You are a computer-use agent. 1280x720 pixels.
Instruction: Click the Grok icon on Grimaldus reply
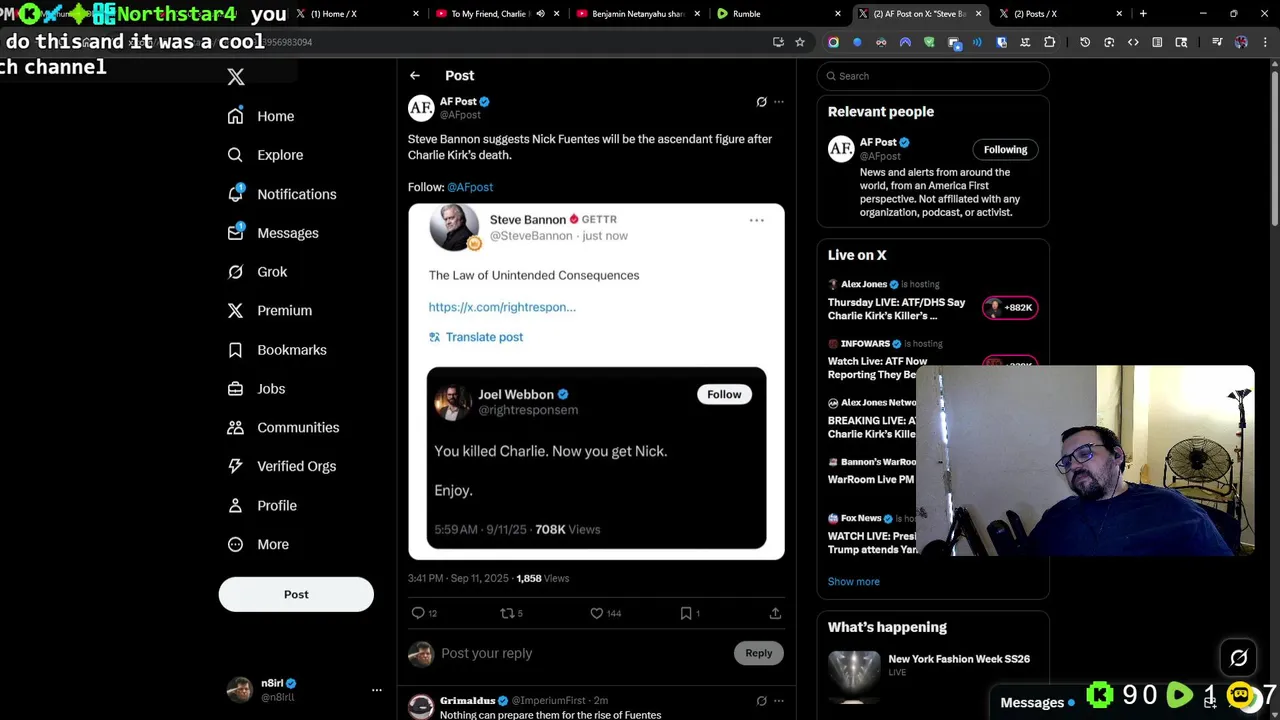tap(761, 701)
